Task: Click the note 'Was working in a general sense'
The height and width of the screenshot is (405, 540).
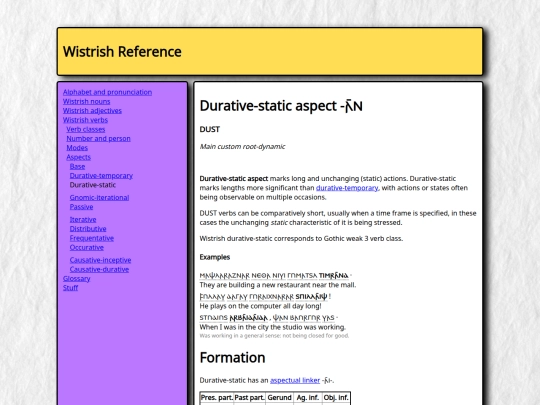Action: 274,336
